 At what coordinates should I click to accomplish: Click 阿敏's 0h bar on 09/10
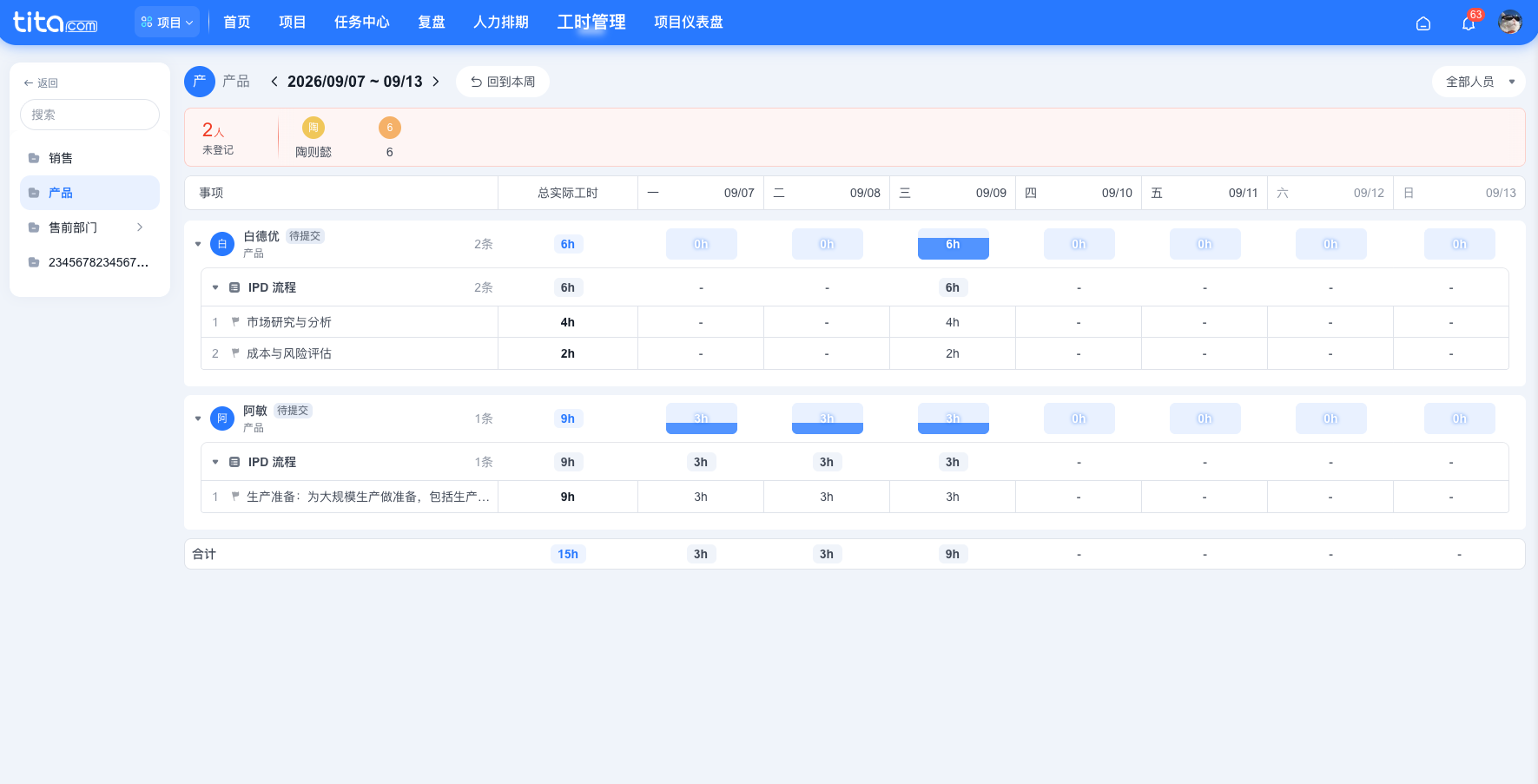point(1079,418)
